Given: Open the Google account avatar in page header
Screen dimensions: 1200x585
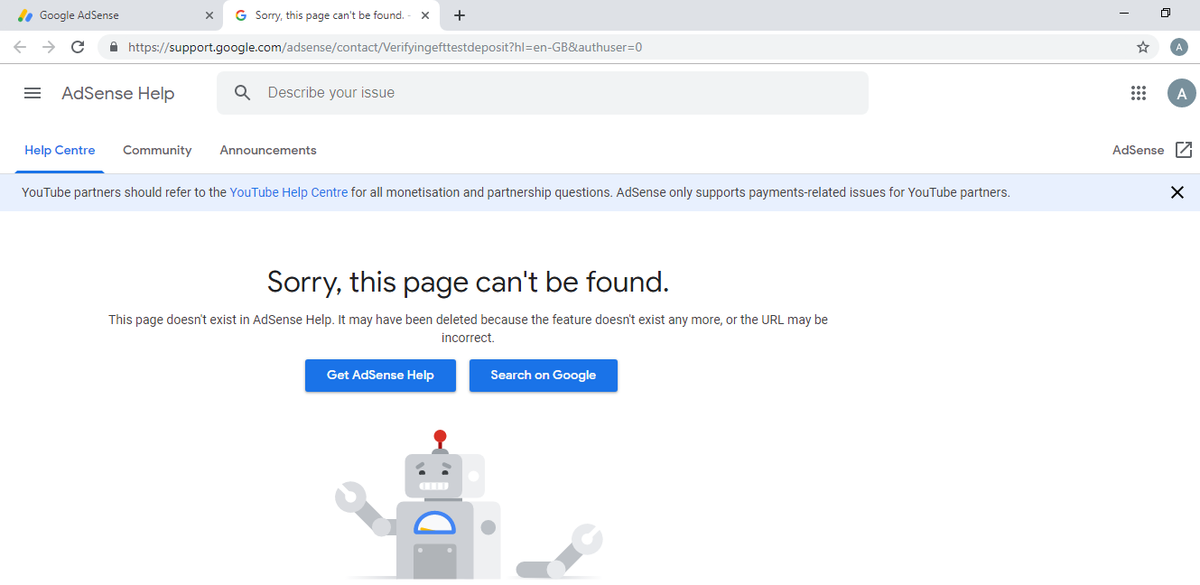Looking at the screenshot, I should [1181, 93].
